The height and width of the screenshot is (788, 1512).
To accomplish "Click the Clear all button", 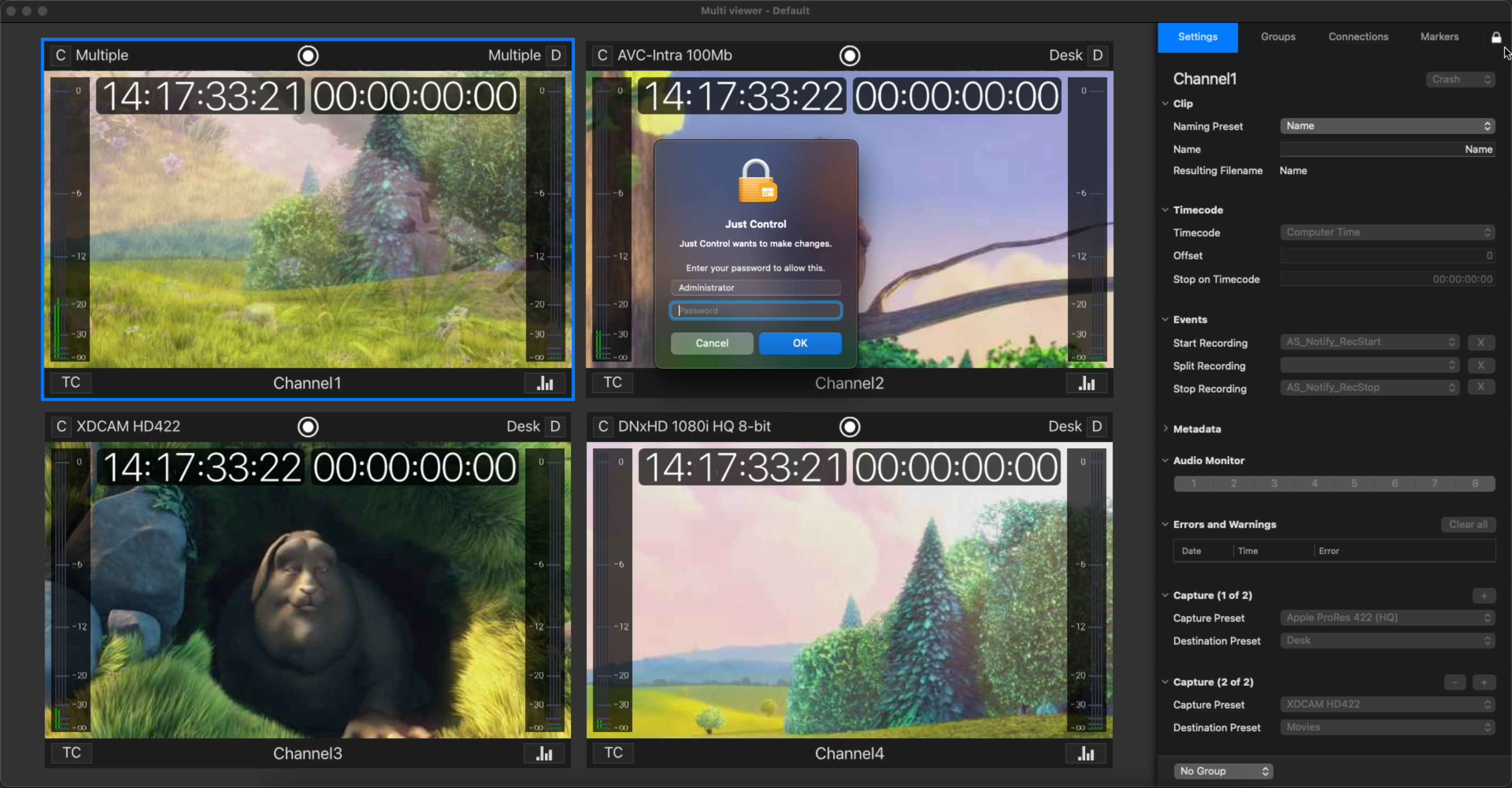I will [x=1468, y=525].
